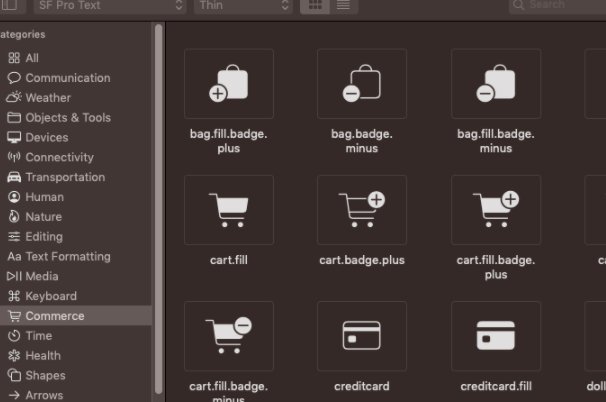
Task: Go to the Text Formatting category
Action: (67, 256)
